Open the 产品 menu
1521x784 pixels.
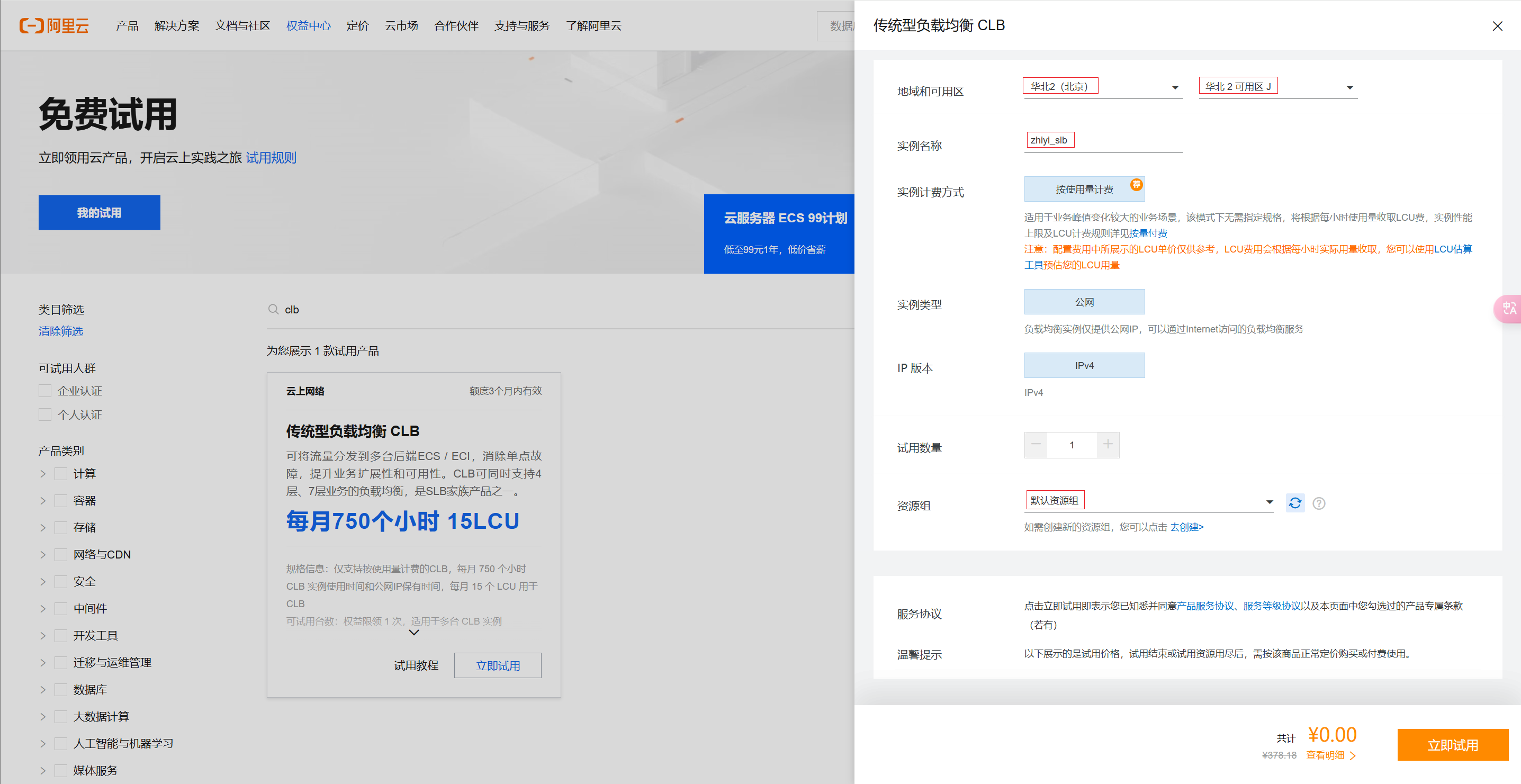[x=127, y=25]
